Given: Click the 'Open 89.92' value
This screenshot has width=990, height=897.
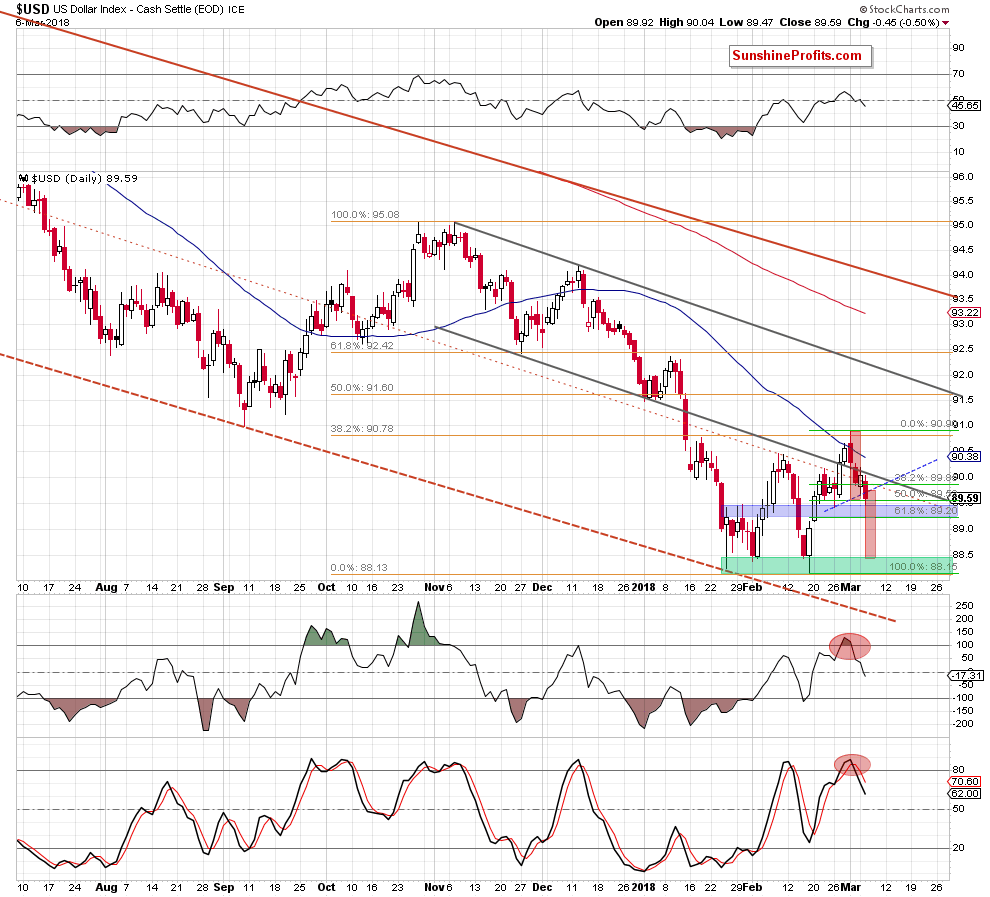Looking at the screenshot, I should click(x=623, y=22).
